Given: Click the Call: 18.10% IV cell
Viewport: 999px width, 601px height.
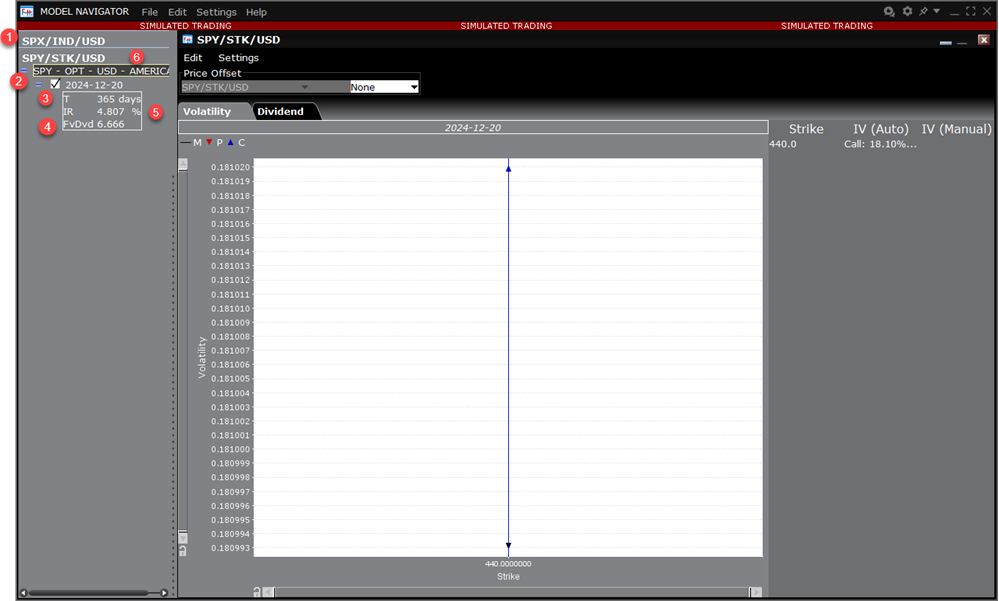Looking at the screenshot, I should pos(880,144).
